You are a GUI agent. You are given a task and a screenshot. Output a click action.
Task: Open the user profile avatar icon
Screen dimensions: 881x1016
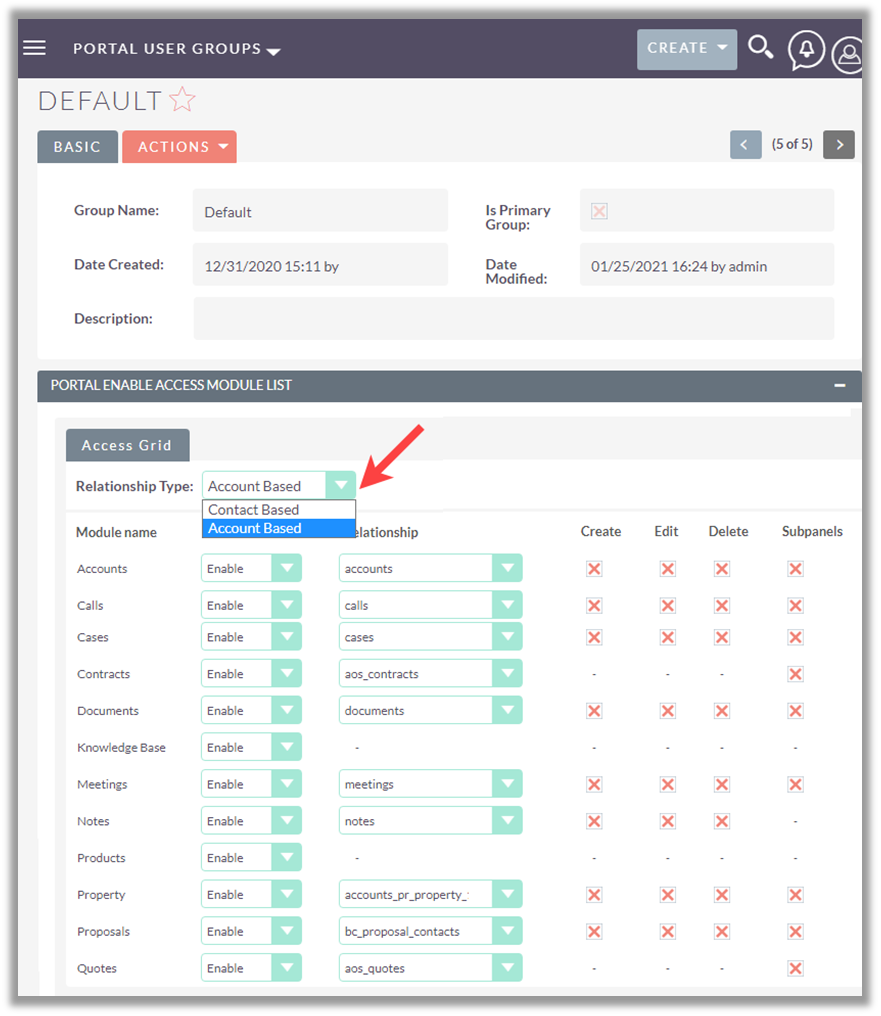tap(849, 54)
